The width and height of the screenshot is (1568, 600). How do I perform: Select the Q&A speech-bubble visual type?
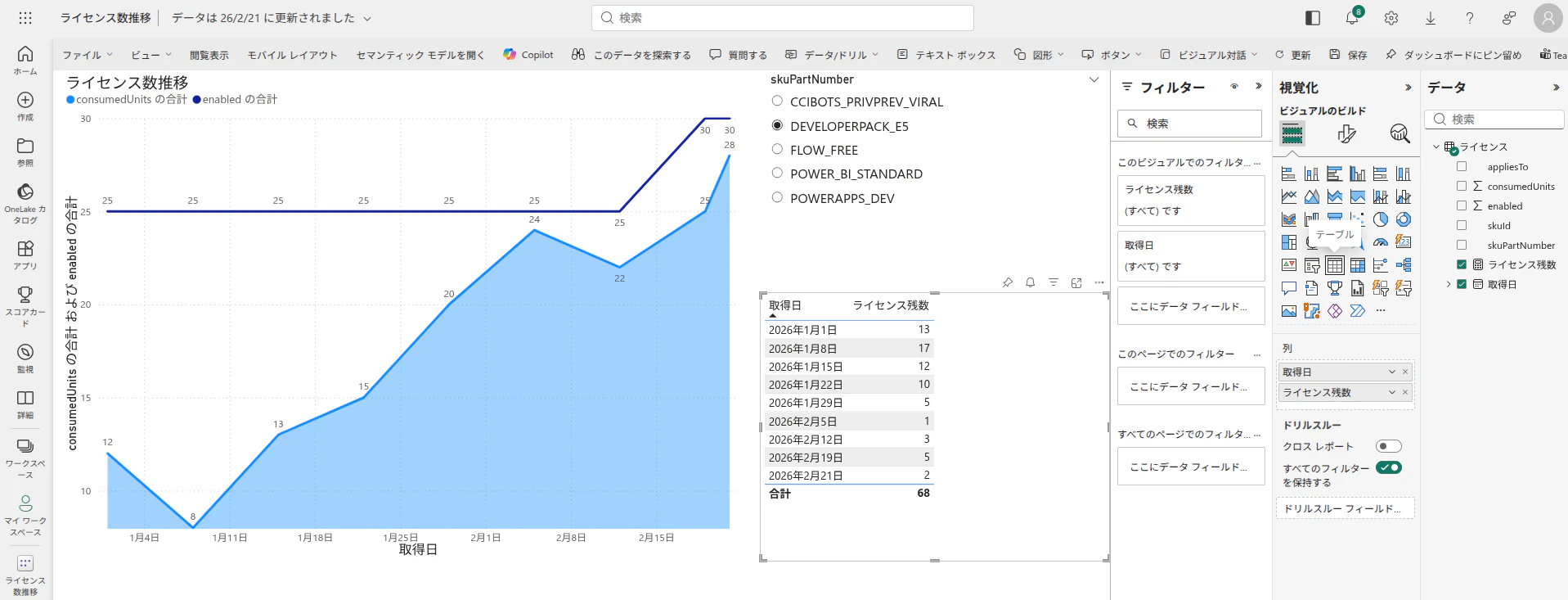point(1288,288)
